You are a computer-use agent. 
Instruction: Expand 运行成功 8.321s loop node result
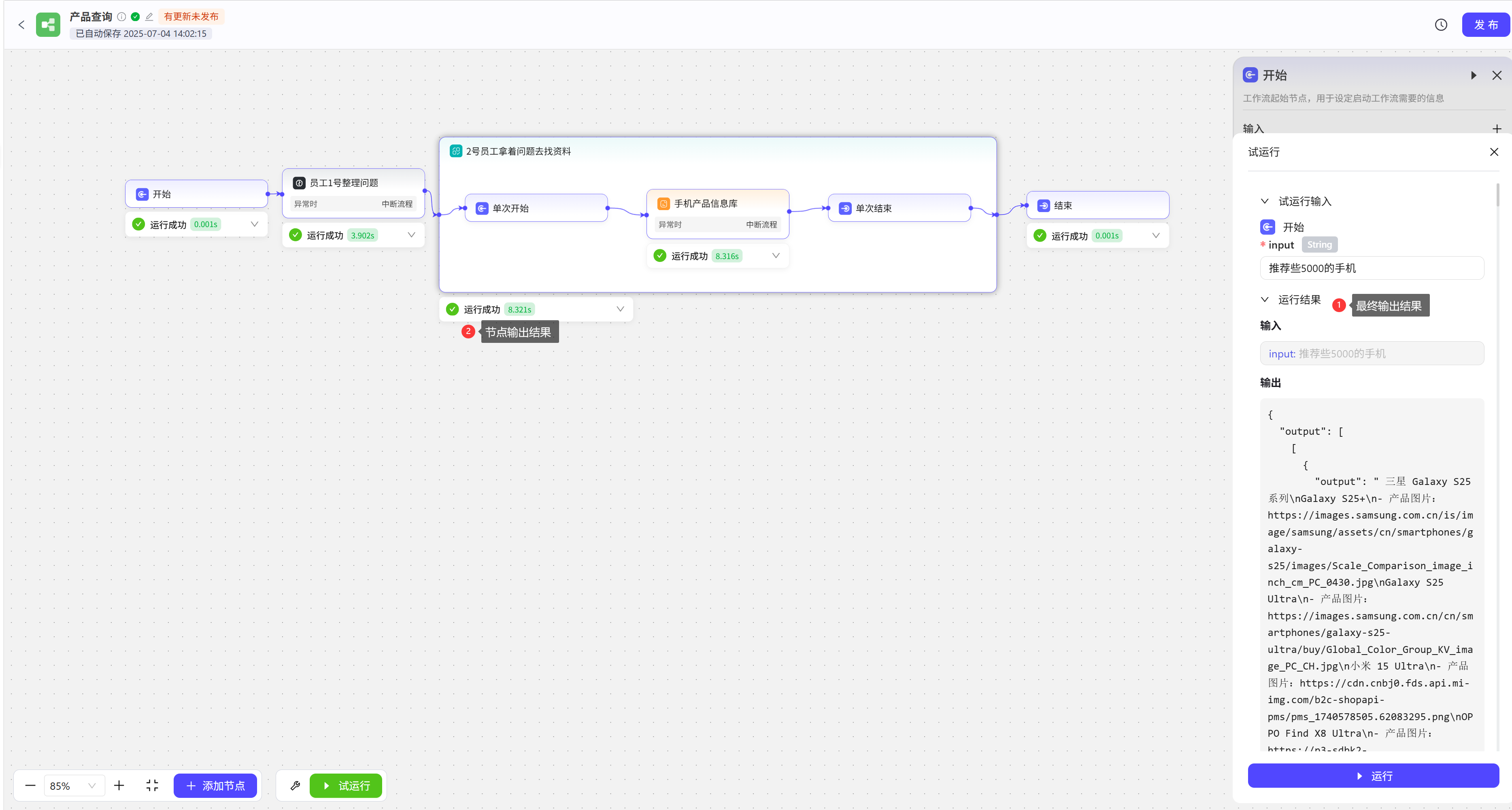pos(620,309)
